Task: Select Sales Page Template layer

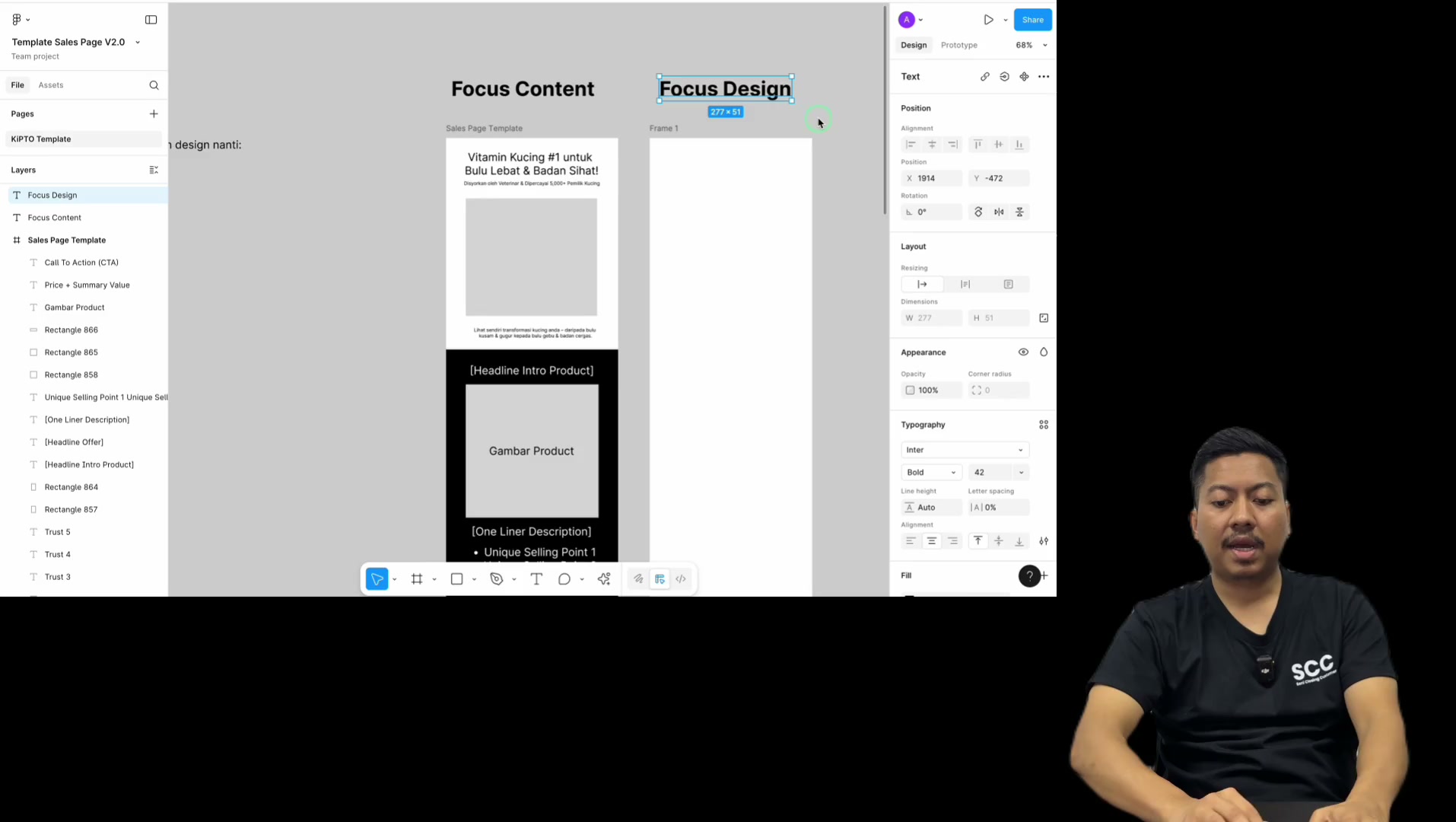Action: [x=67, y=241]
